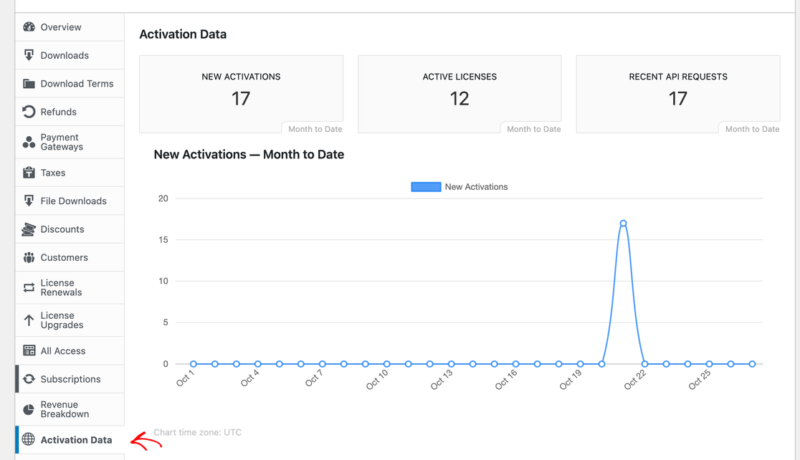Click the Customers group icon
Viewport: 800px width, 460px height.
click(x=29, y=258)
